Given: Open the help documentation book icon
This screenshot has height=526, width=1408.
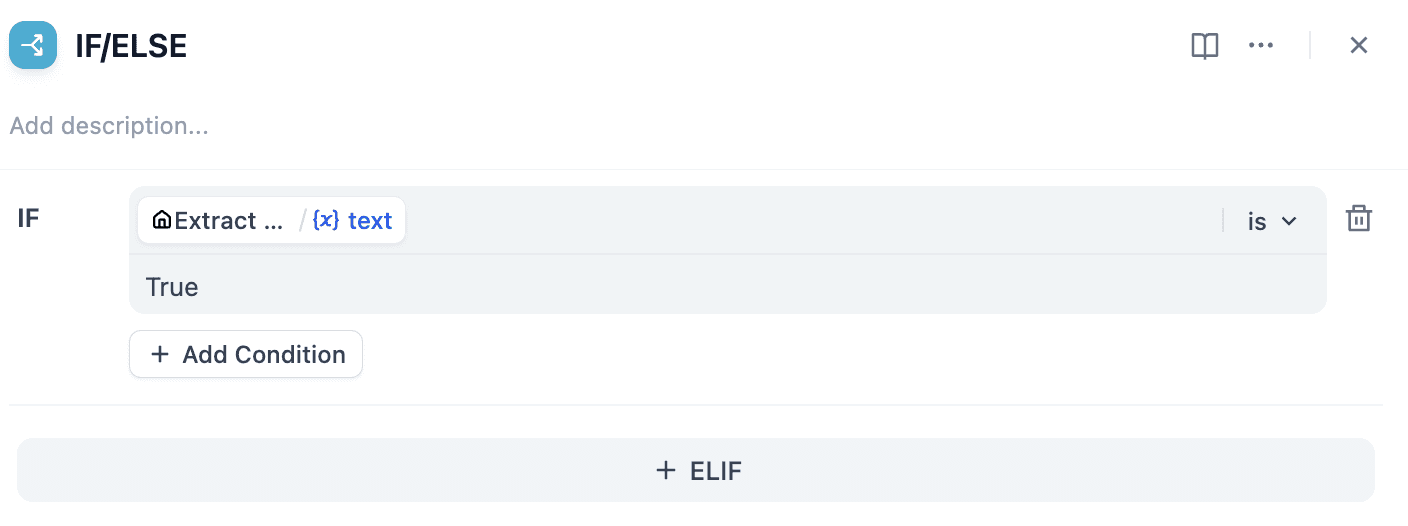Looking at the screenshot, I should [1205, 45].
